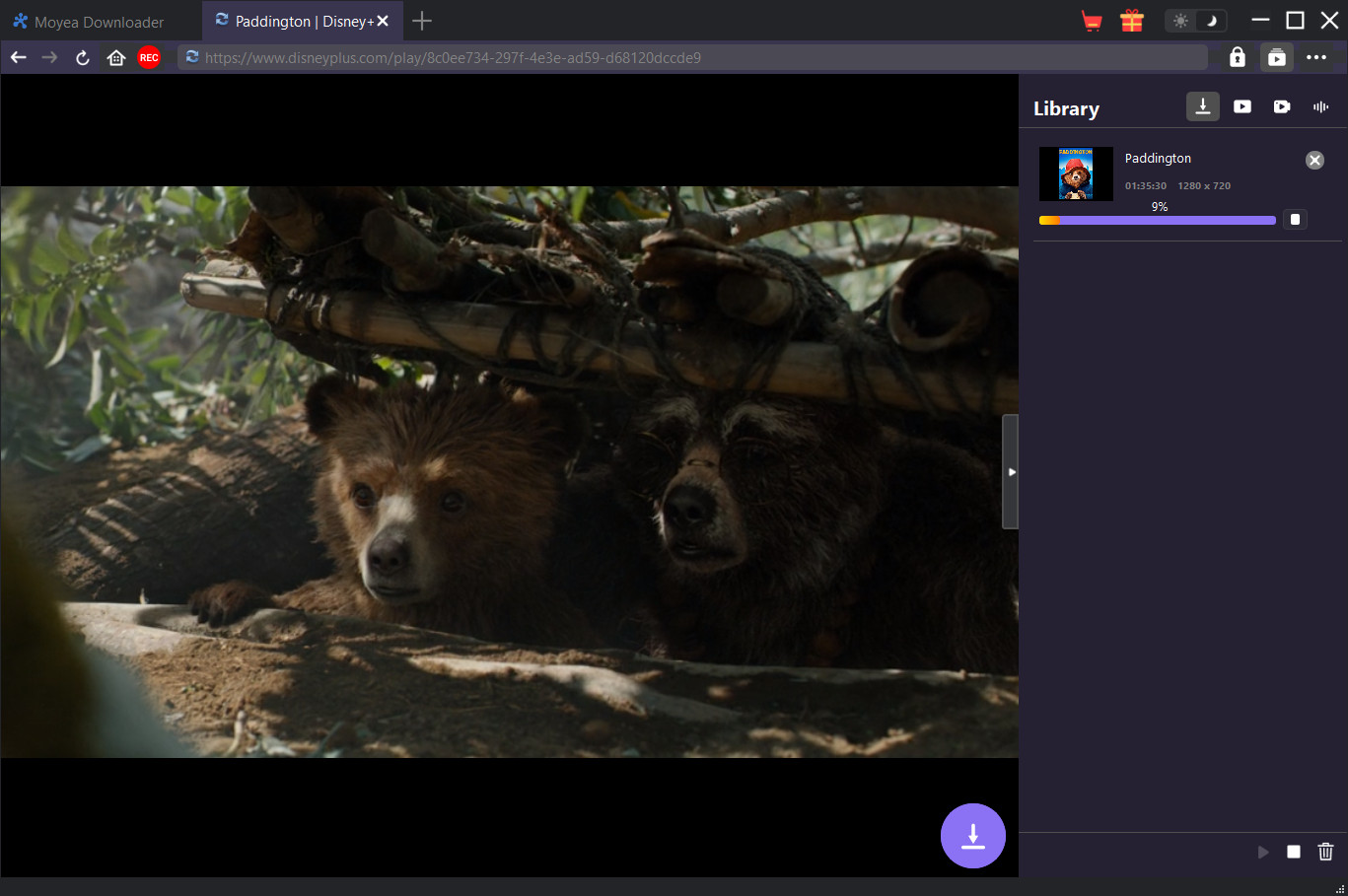The height and width of the screenshot is (896, 1348).
Task: Close the Paddington | Disney+ tab
Action: [x=383, y=21]
